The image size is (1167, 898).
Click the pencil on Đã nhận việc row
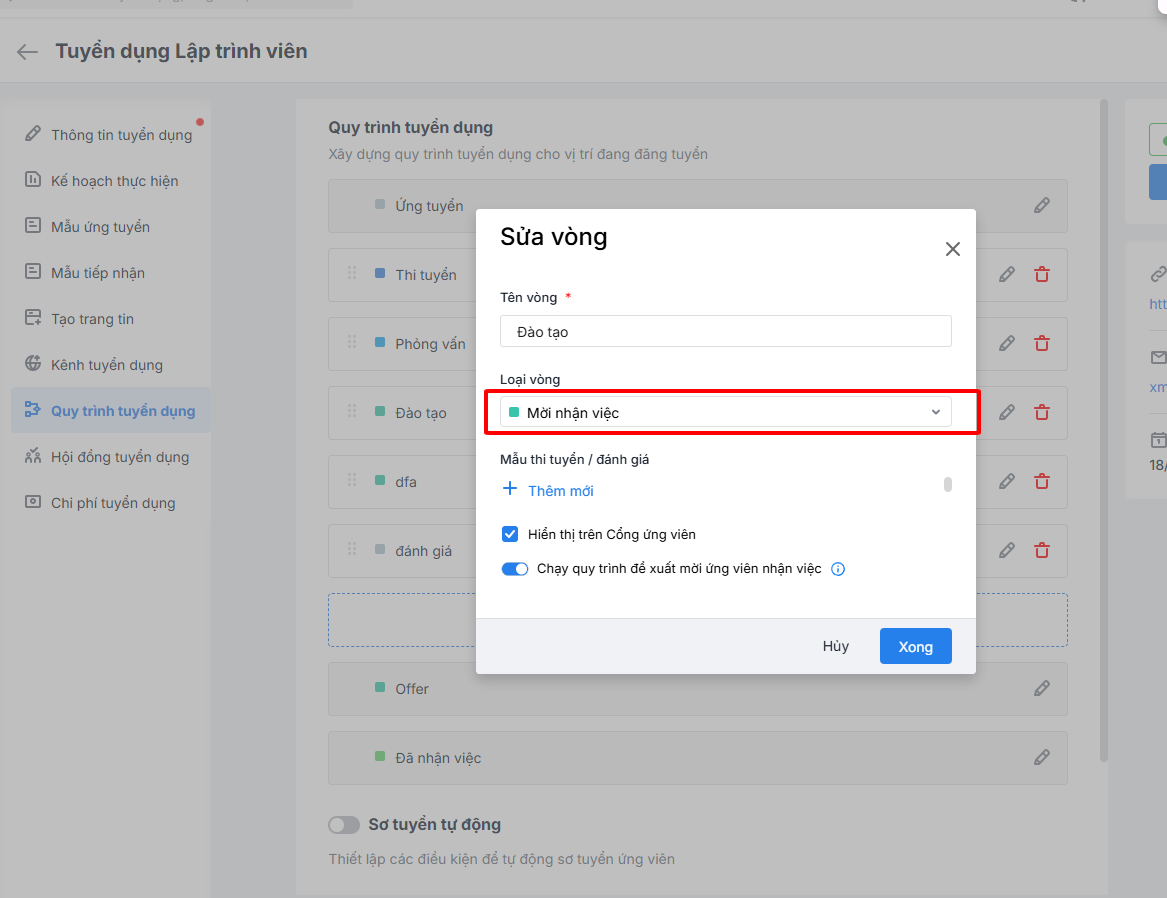pyautogui.click(x=1042, y=757)
